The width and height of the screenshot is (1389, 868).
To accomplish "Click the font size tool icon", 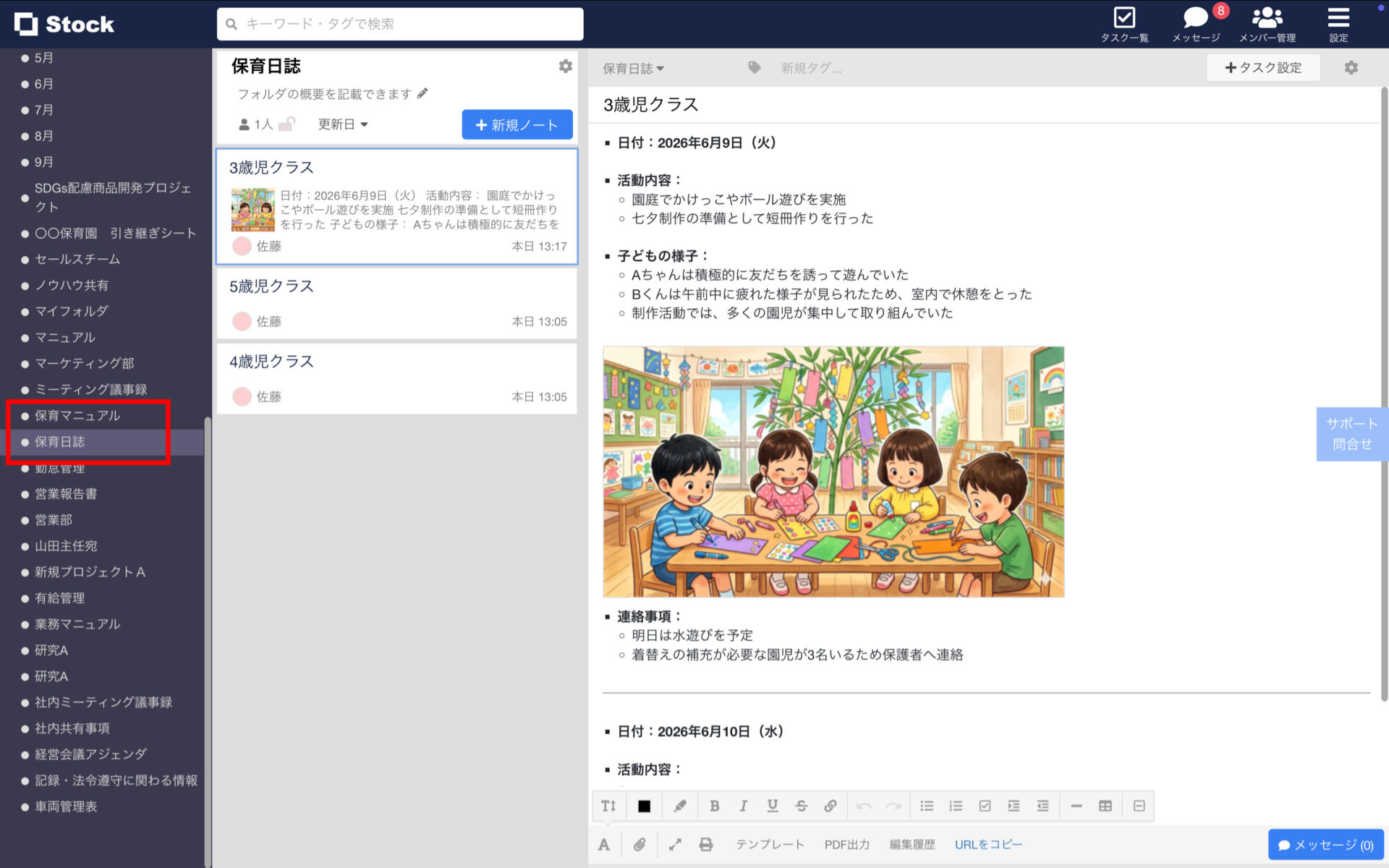I will point(608,806).
